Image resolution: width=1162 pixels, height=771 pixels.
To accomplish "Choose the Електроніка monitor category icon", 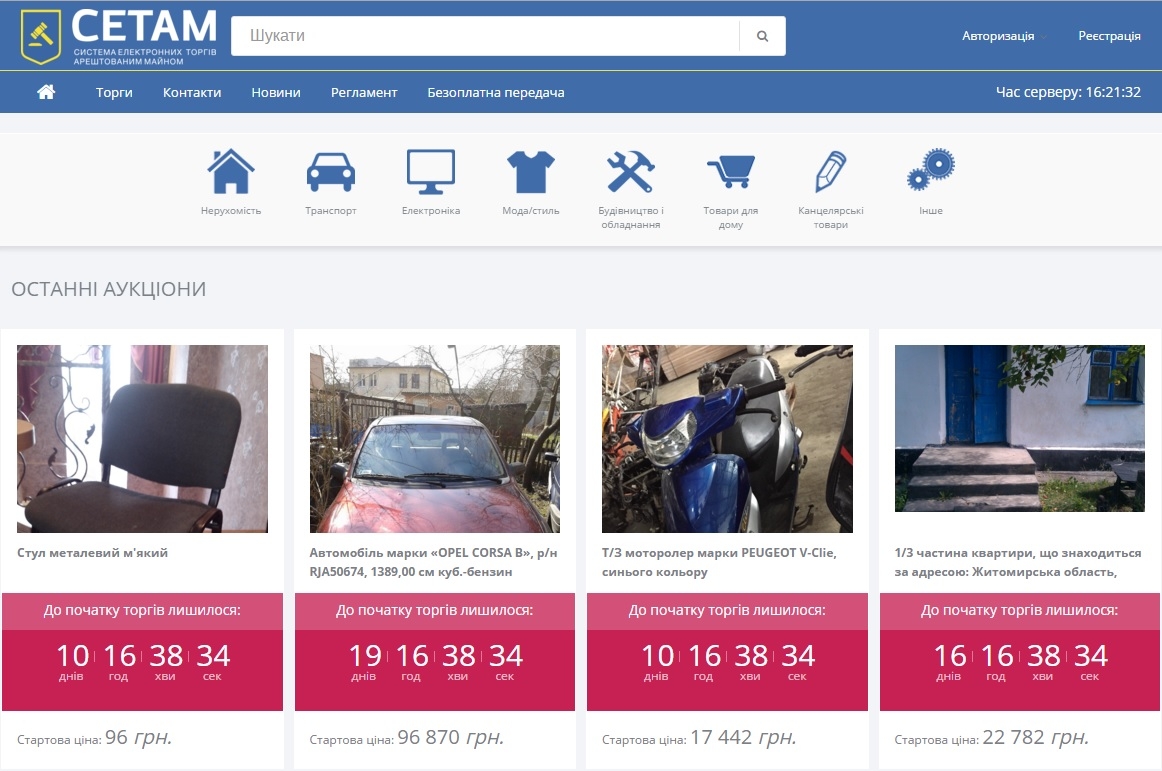I will [x=431, y=172].
